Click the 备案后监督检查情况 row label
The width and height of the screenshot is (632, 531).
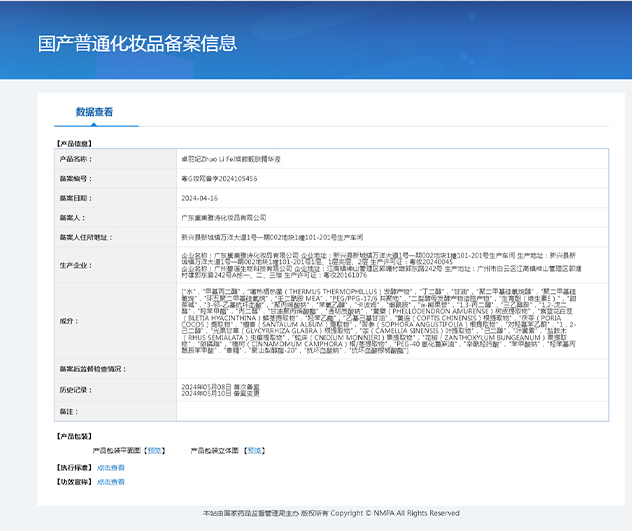tap(98, 369)
